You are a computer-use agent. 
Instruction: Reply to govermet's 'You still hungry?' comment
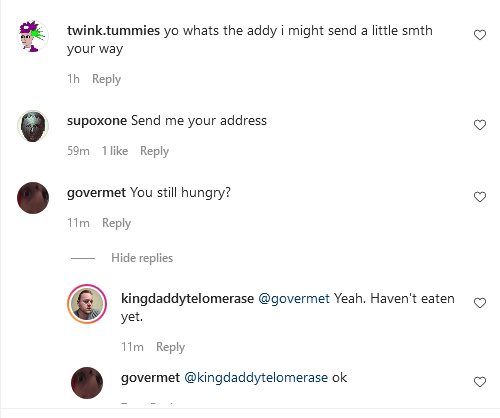point(116,223)
